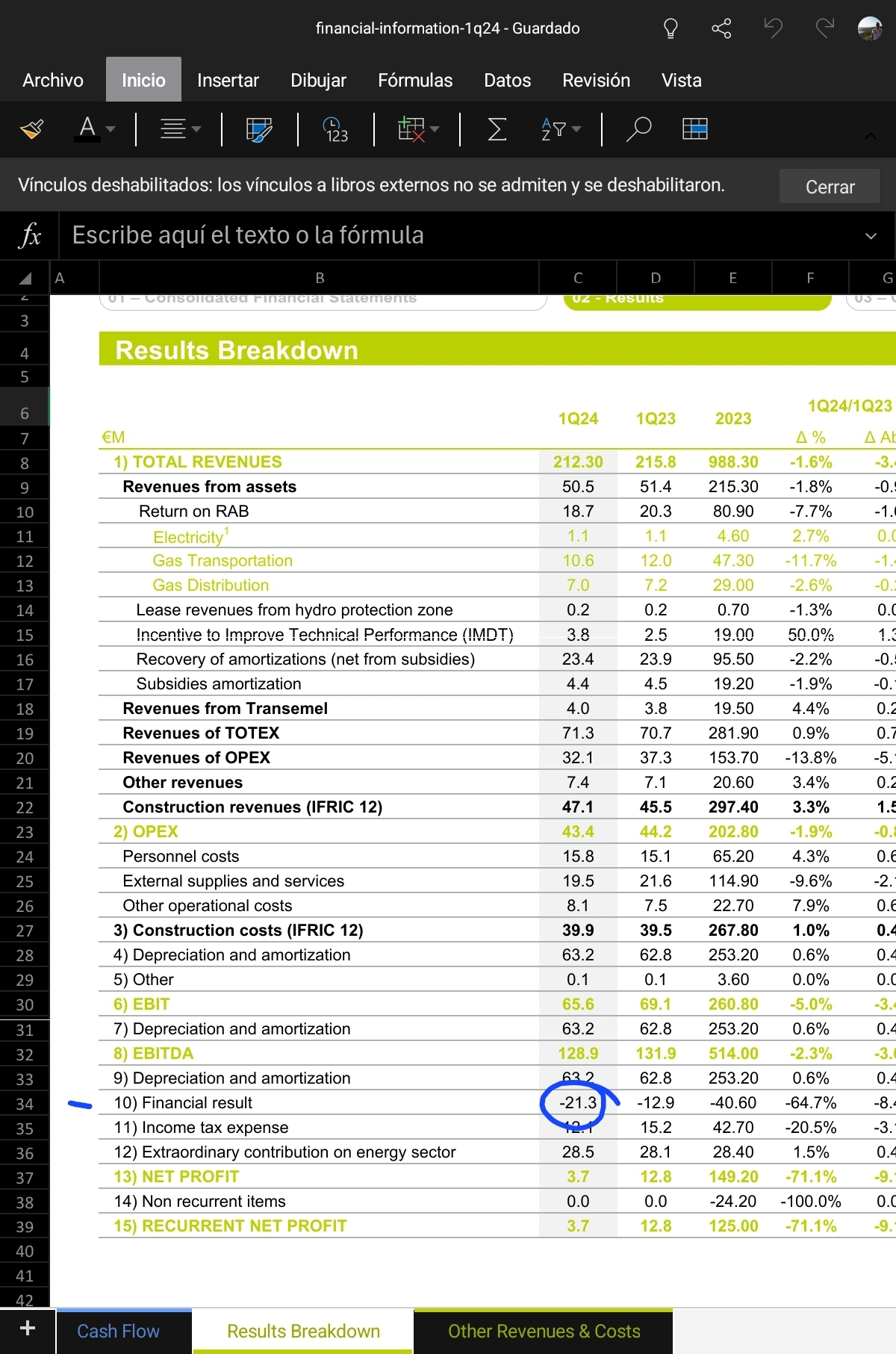Screen dimensions: 896x1354
Task: Switch to the Fórmulas tab
Action: pos(415,81)
